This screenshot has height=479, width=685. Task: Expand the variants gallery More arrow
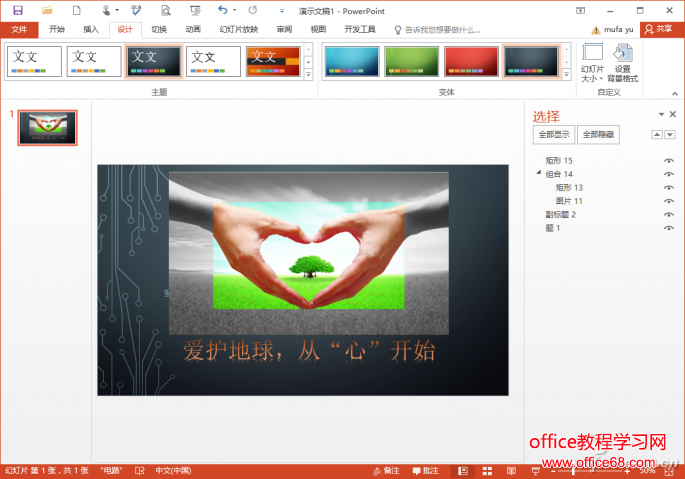point(566,75)
